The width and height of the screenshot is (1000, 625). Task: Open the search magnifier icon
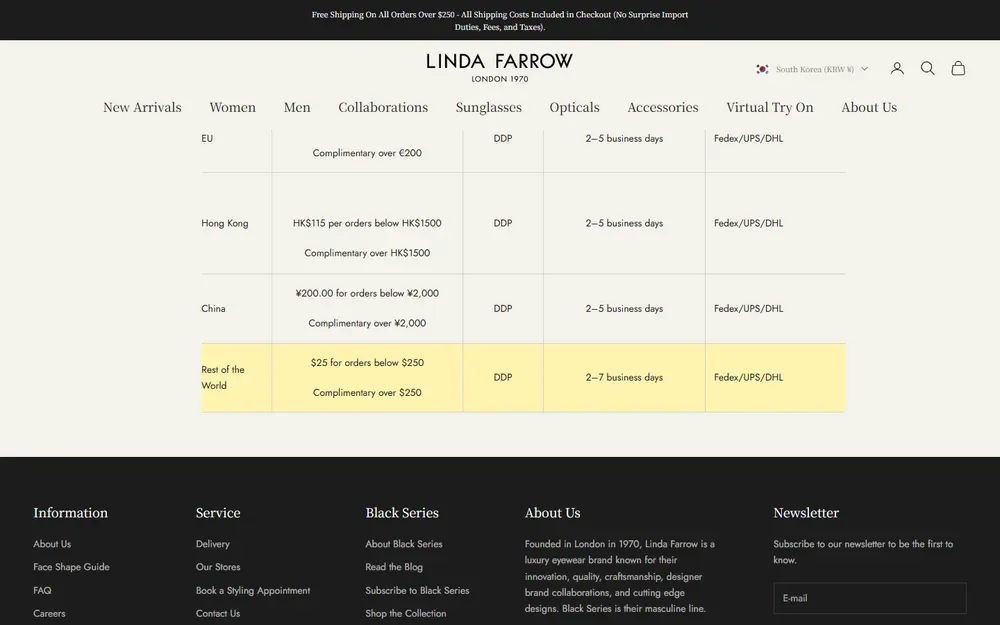pyautogui.click(x=927, y=68)
